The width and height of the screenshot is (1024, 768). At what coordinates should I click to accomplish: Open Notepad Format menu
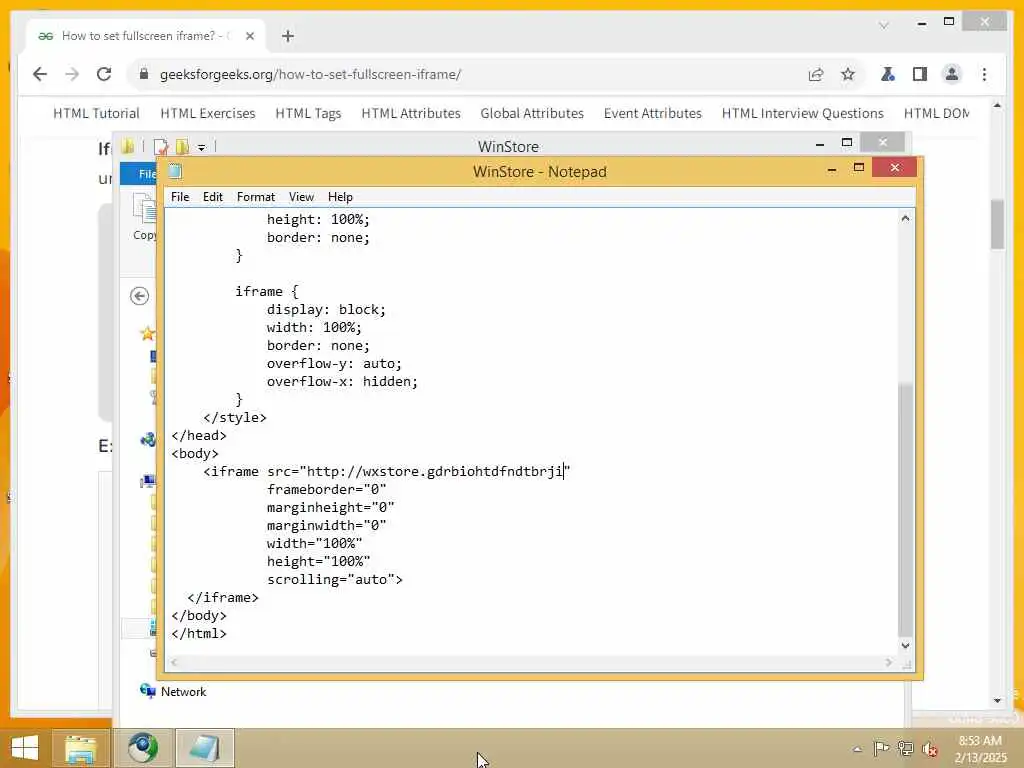[x=255, y=197]
